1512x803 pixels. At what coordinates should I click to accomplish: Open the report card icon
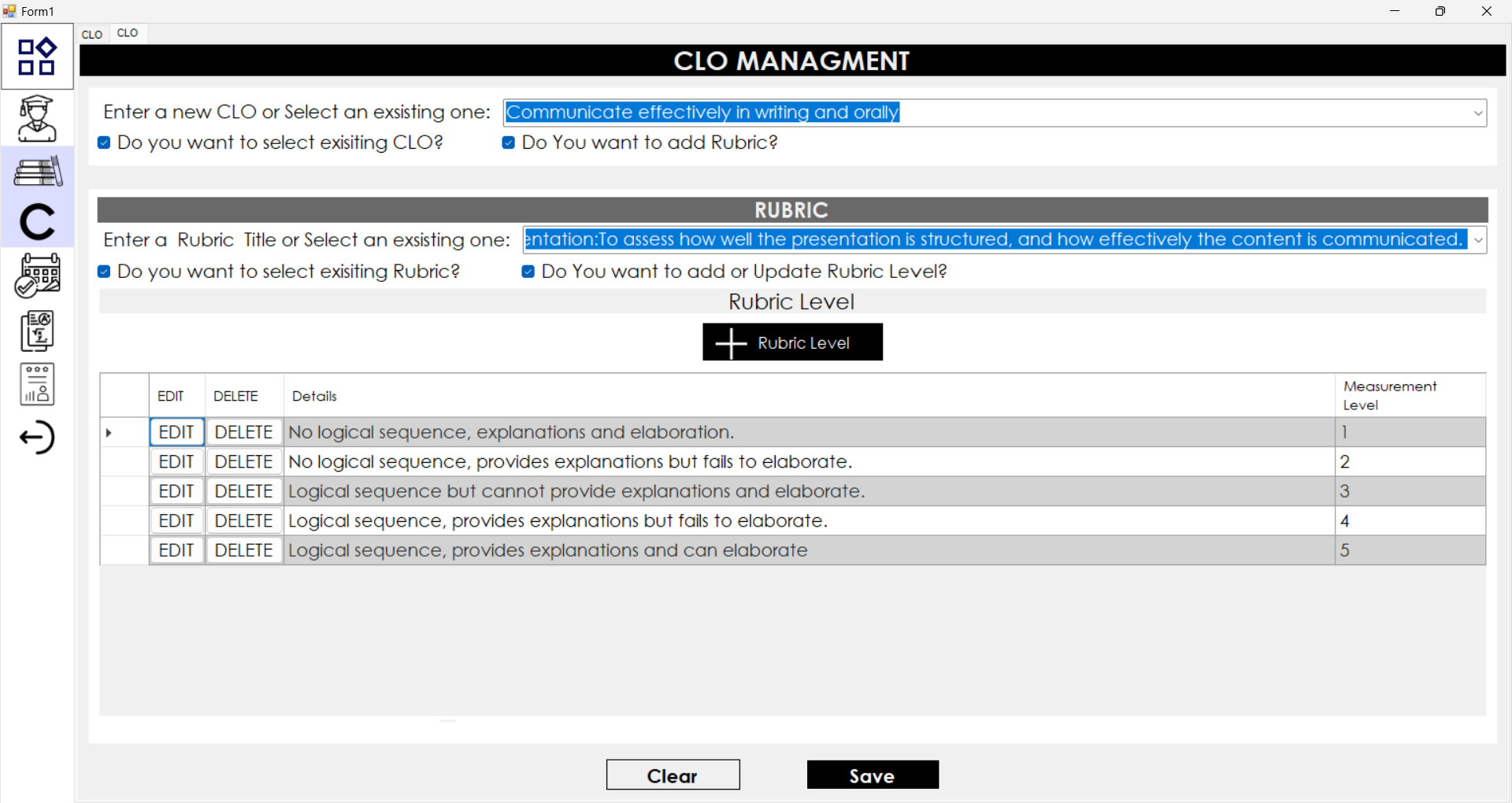[x=37, y=385]
